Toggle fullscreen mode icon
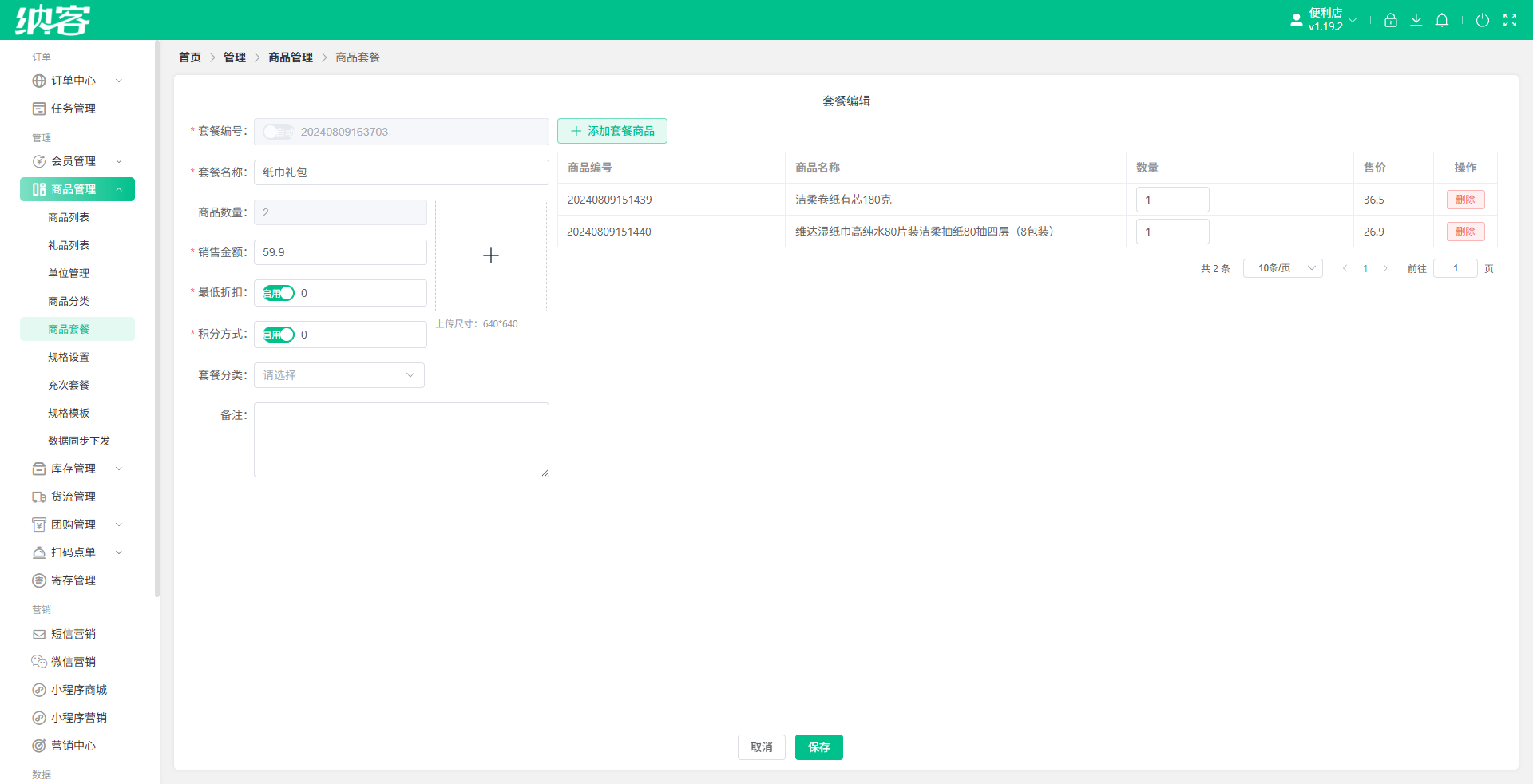This screenshot has width=1533, height=784. point(1509,20)
